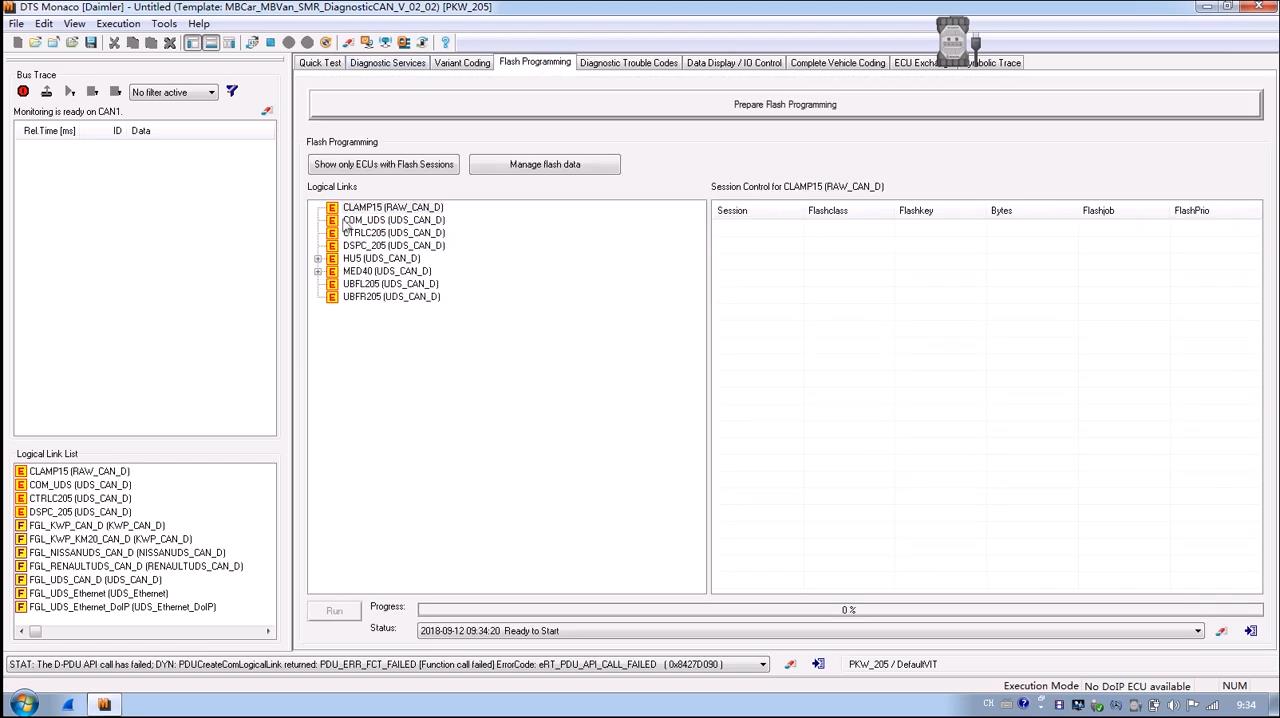
Task: Click Windows Start orb on taskbar
Action: tap(24, 704)
